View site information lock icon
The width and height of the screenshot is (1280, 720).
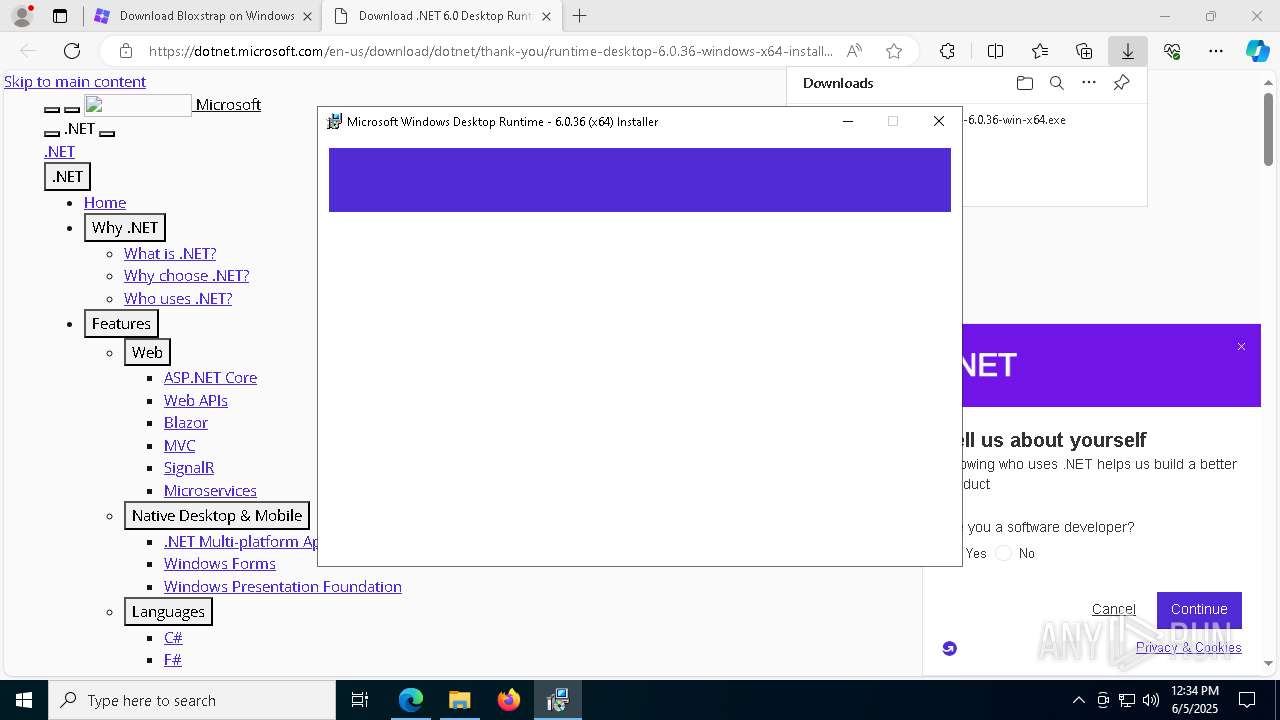(x=126, y=51)
